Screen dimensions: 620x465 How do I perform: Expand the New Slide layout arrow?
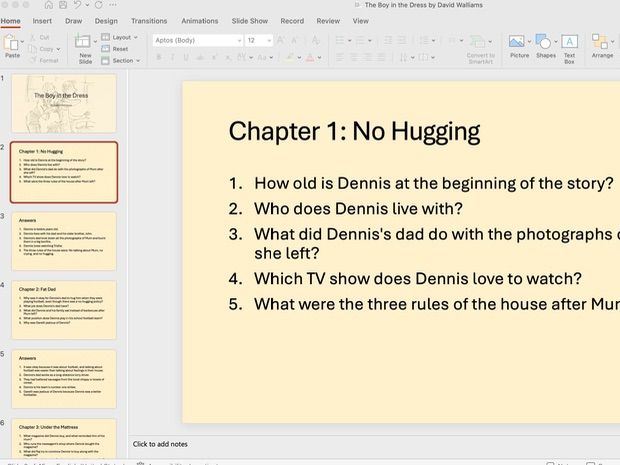pos(95,41)
